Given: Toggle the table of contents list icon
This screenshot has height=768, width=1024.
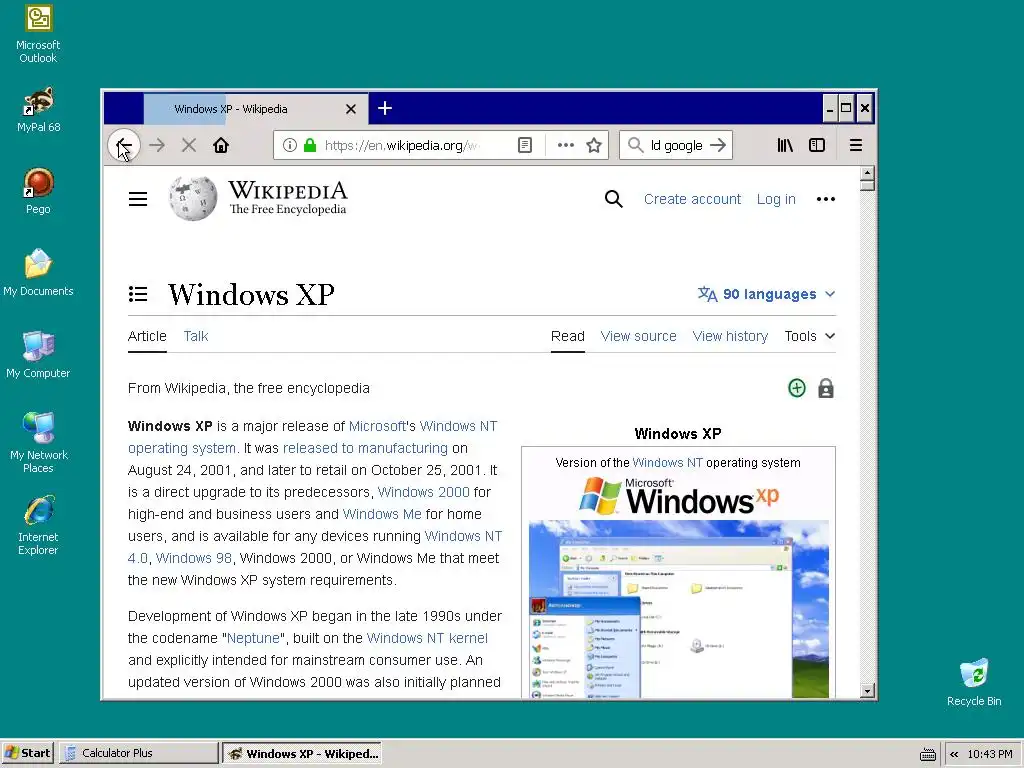Looking at the screenshot, I should [138, 295].
